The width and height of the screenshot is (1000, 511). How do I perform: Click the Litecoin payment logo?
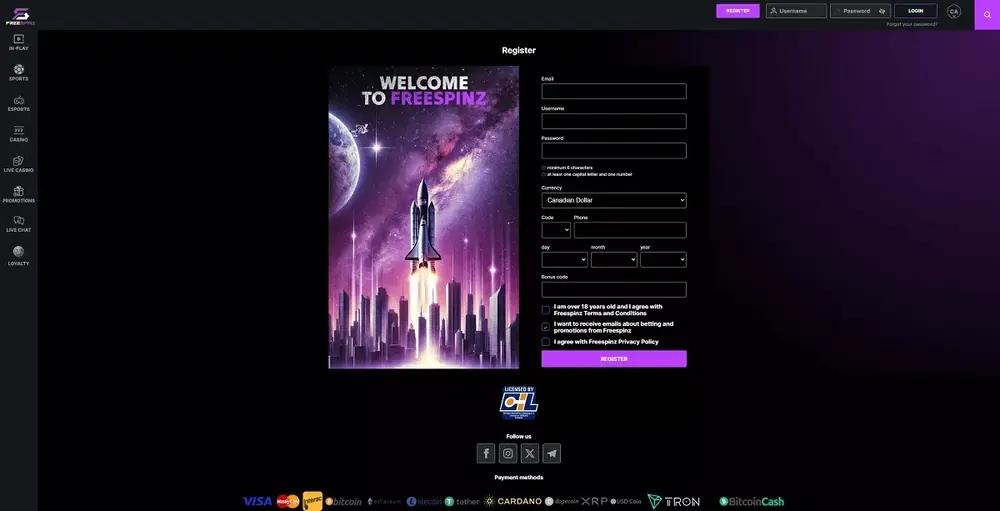point(424,501)
